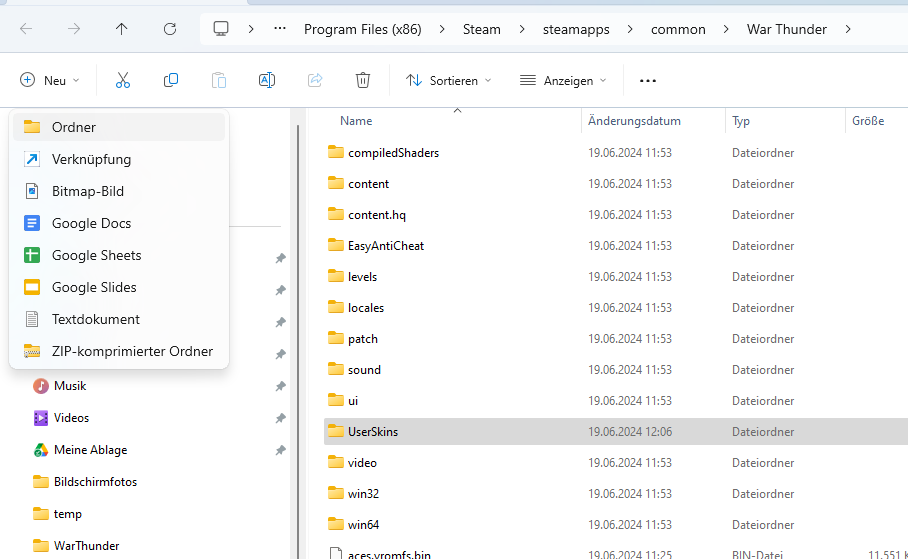This screenshot has height=559, width=908.
Task: Expand chevron after War Thunder breadcrumb
Action: [x=848, y=29]
